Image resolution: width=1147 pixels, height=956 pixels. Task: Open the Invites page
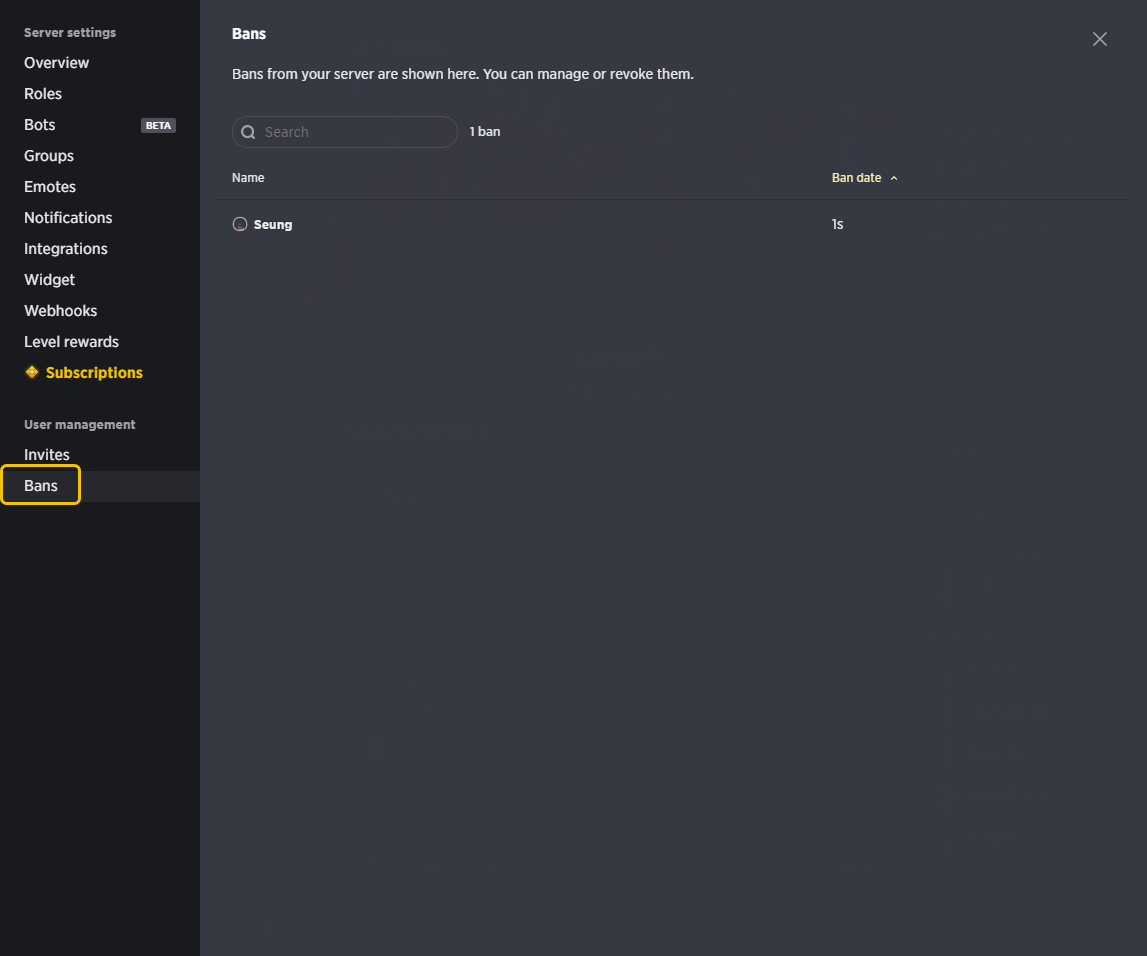pyautogui.click(x=47, y=455)
